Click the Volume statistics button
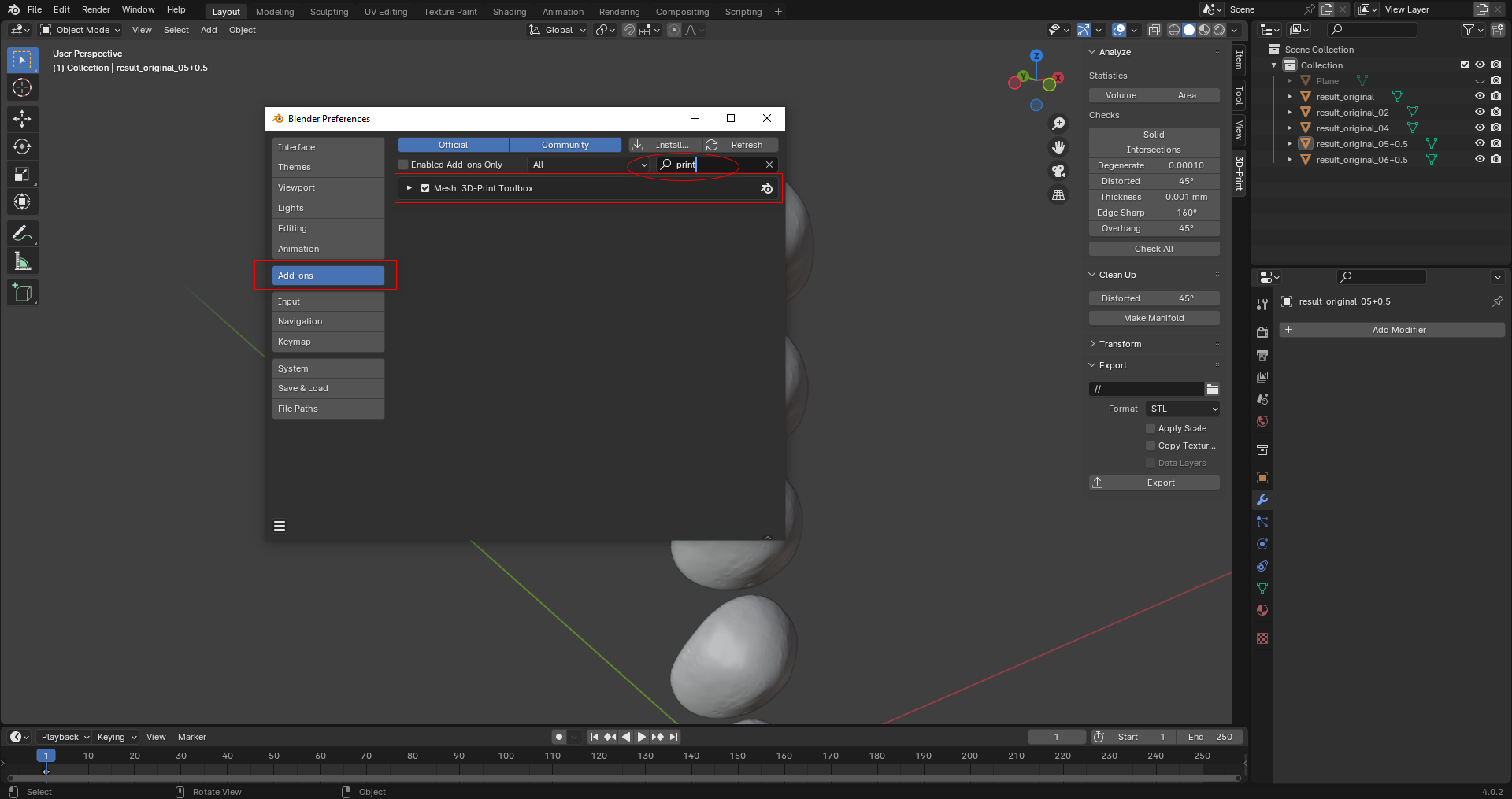 tap(1121, 95)
